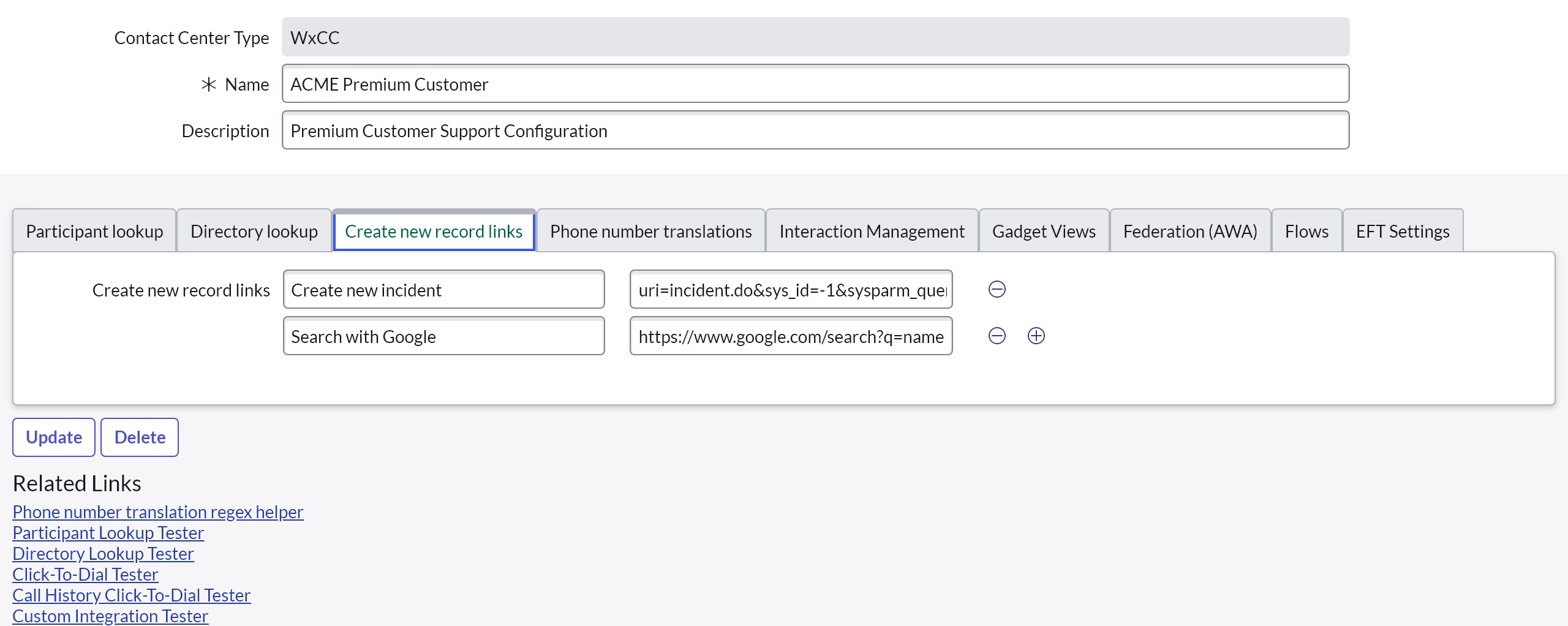
Task: Open the Interaction Management tab
Action: click(x=872, y=231)
